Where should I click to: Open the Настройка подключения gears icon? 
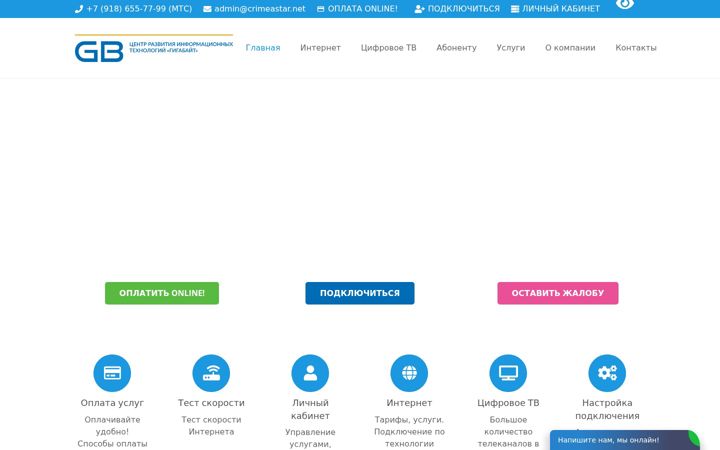pyautogui.click(x=607, y=373)
